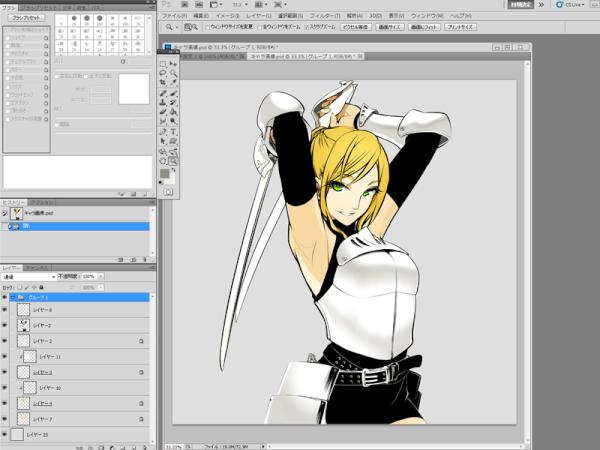
Task: Click the ピクセル等倍 button
Action: pos(355,27)
